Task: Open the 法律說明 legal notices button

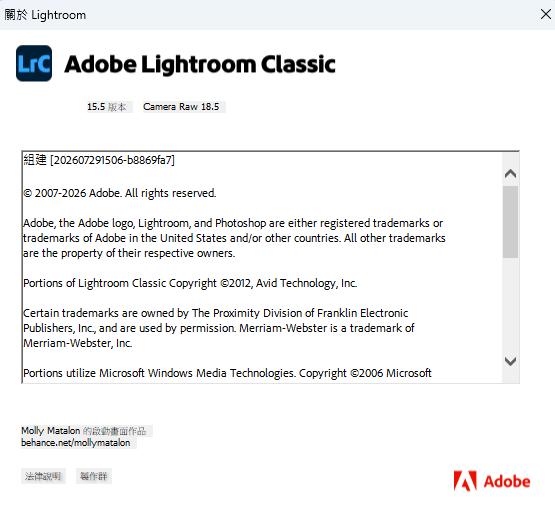Action: pyautogui.click(x=43, y=476)
